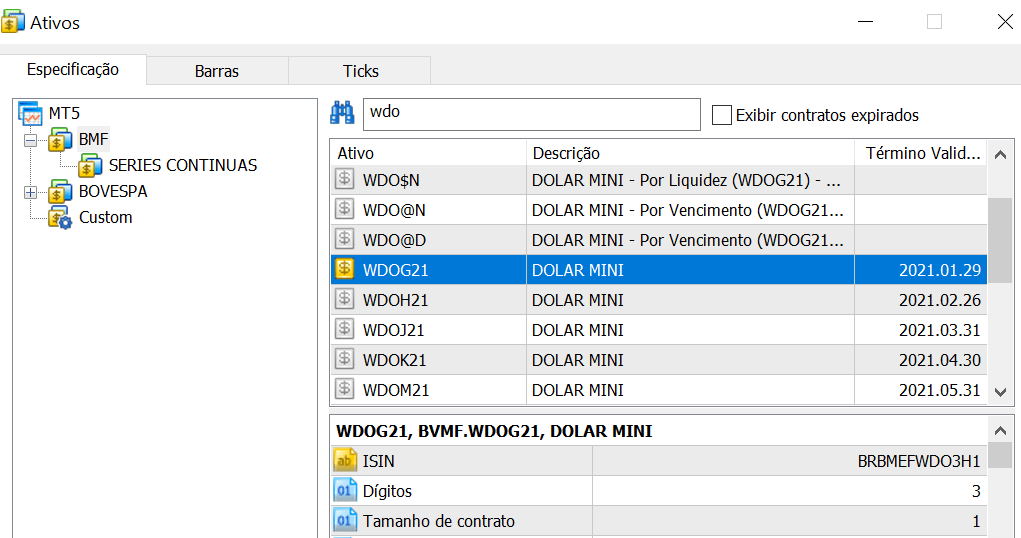
Task: Click the Ativos window title icon
Action: [13, 22]
